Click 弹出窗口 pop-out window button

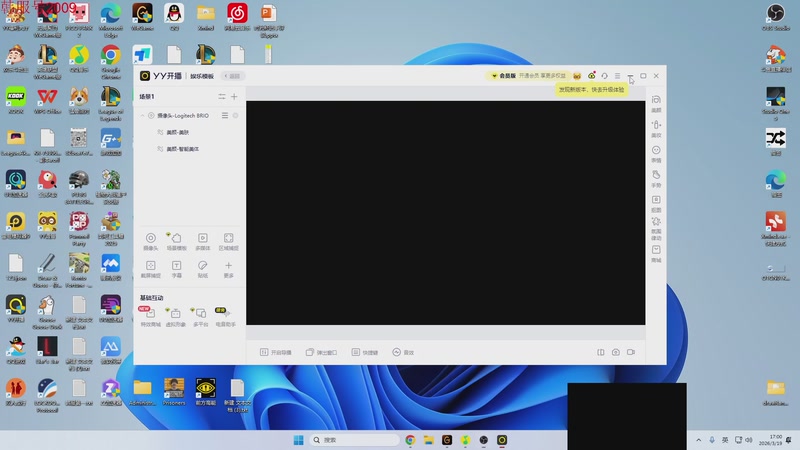click(321, 353)
